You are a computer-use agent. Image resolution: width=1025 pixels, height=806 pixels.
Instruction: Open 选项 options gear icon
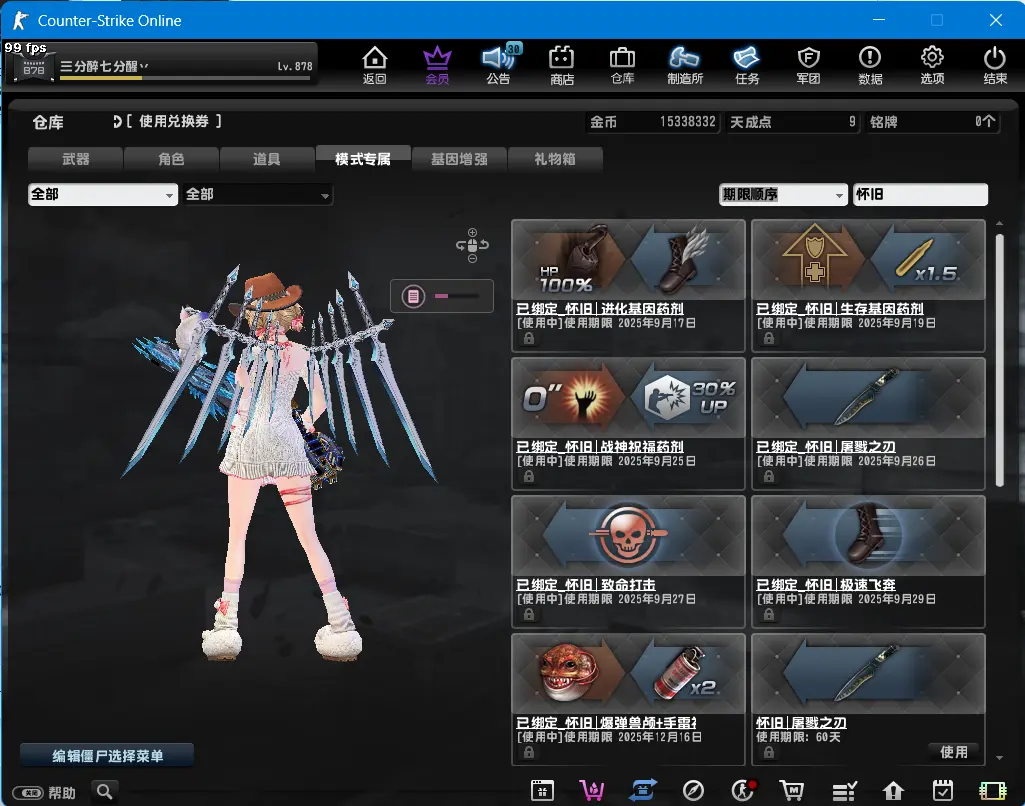(x=932, y=65)
